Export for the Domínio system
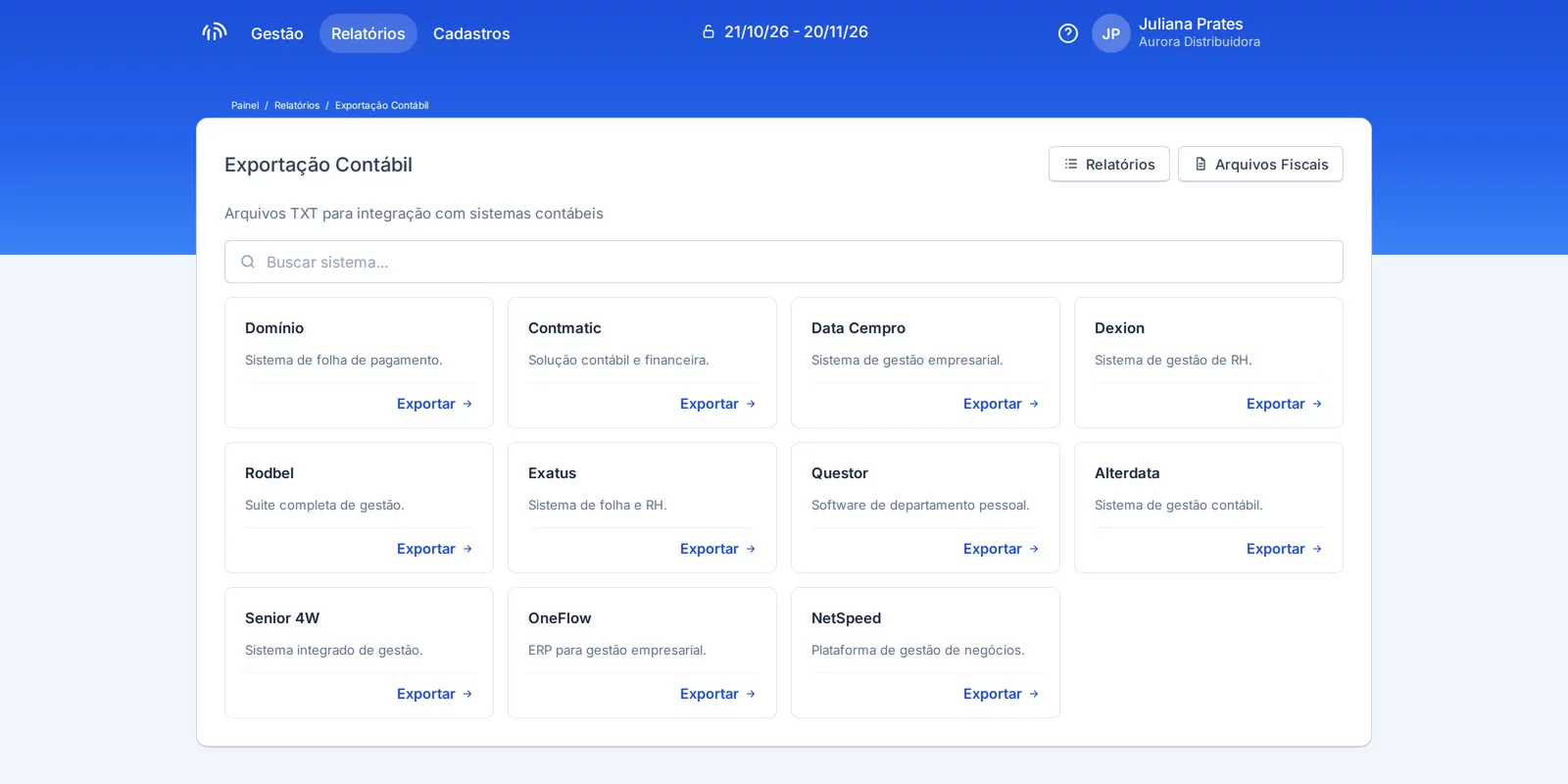 pyautogui.click(x=435, y=404)
